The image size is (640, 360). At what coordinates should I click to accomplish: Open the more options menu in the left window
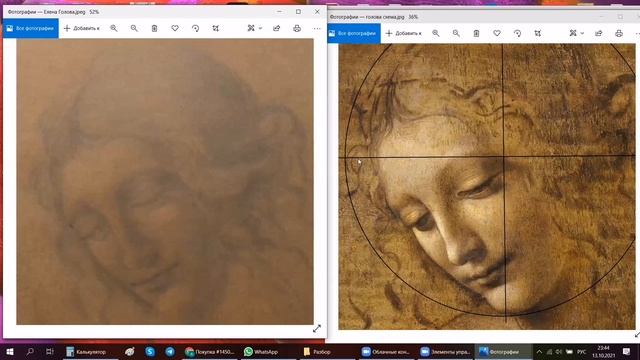[x=317, y=28]
